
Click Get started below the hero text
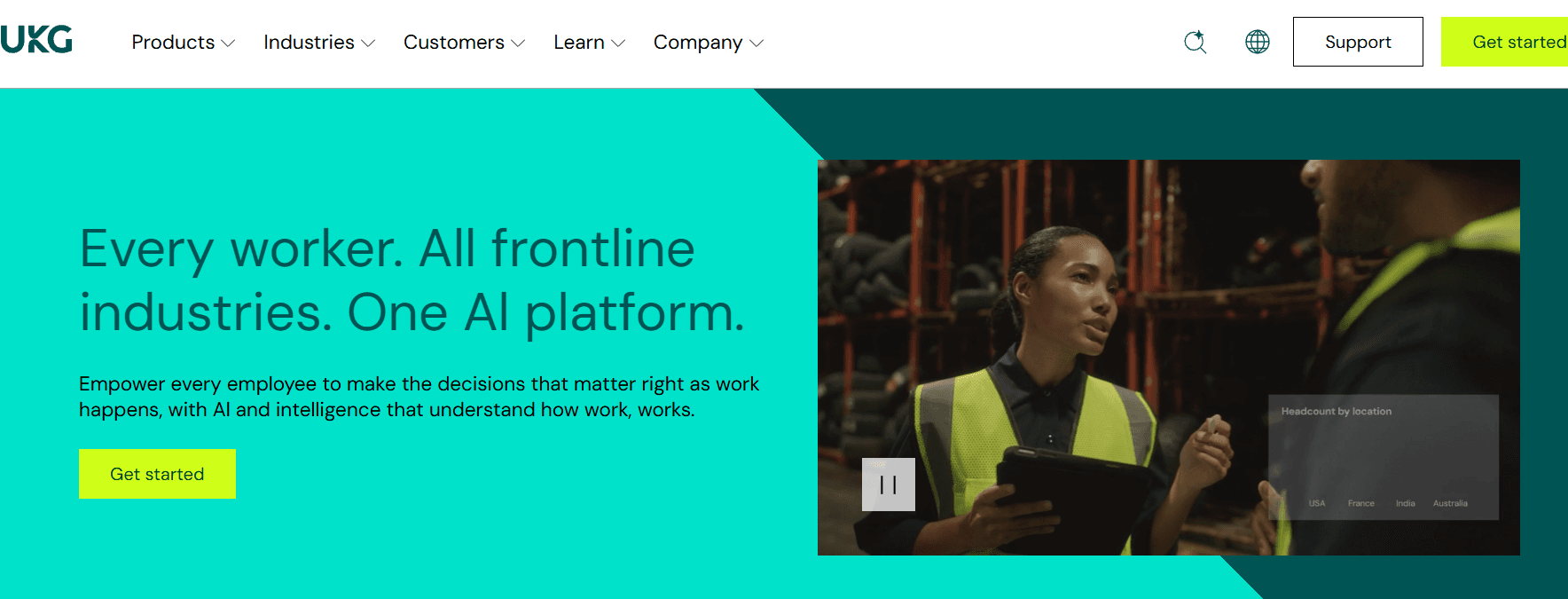pos(157,474)
